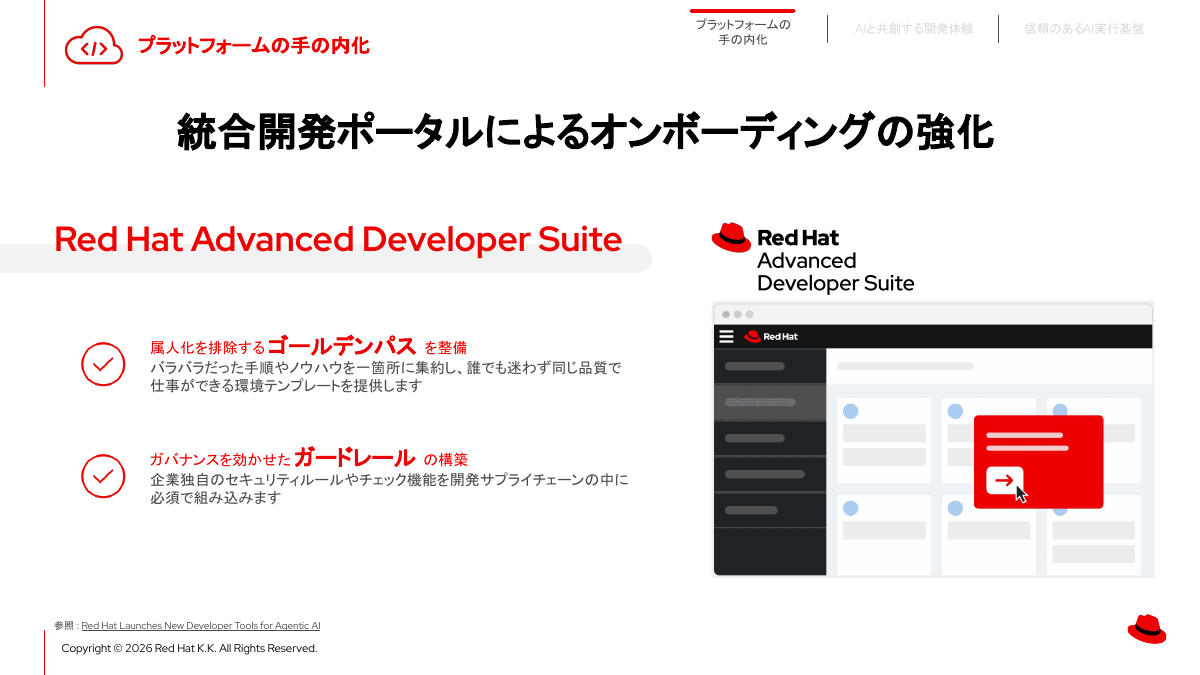
Task: Click the hamburger menu icon in the portal mockup
Action: click(x=727, y=337)
